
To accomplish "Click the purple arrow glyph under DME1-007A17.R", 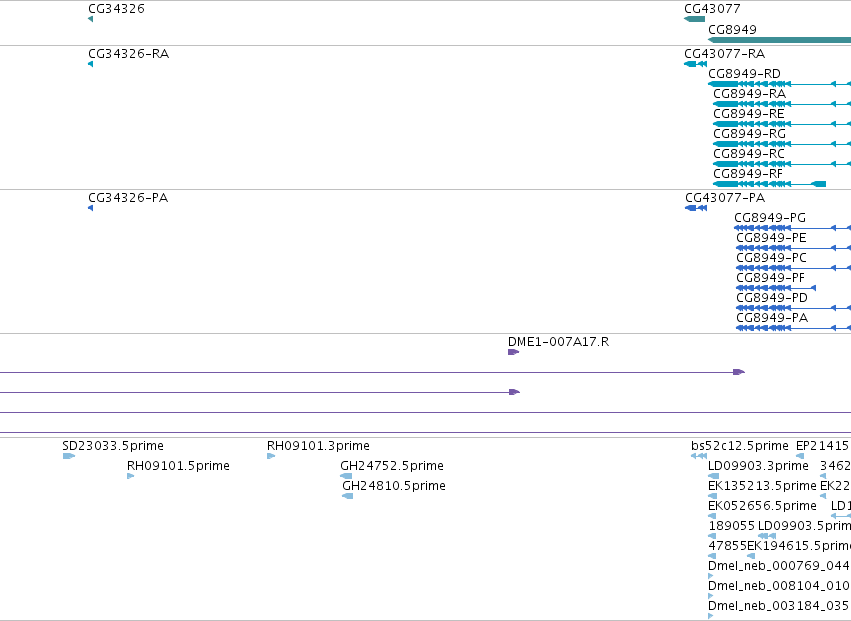I will 513,352.
